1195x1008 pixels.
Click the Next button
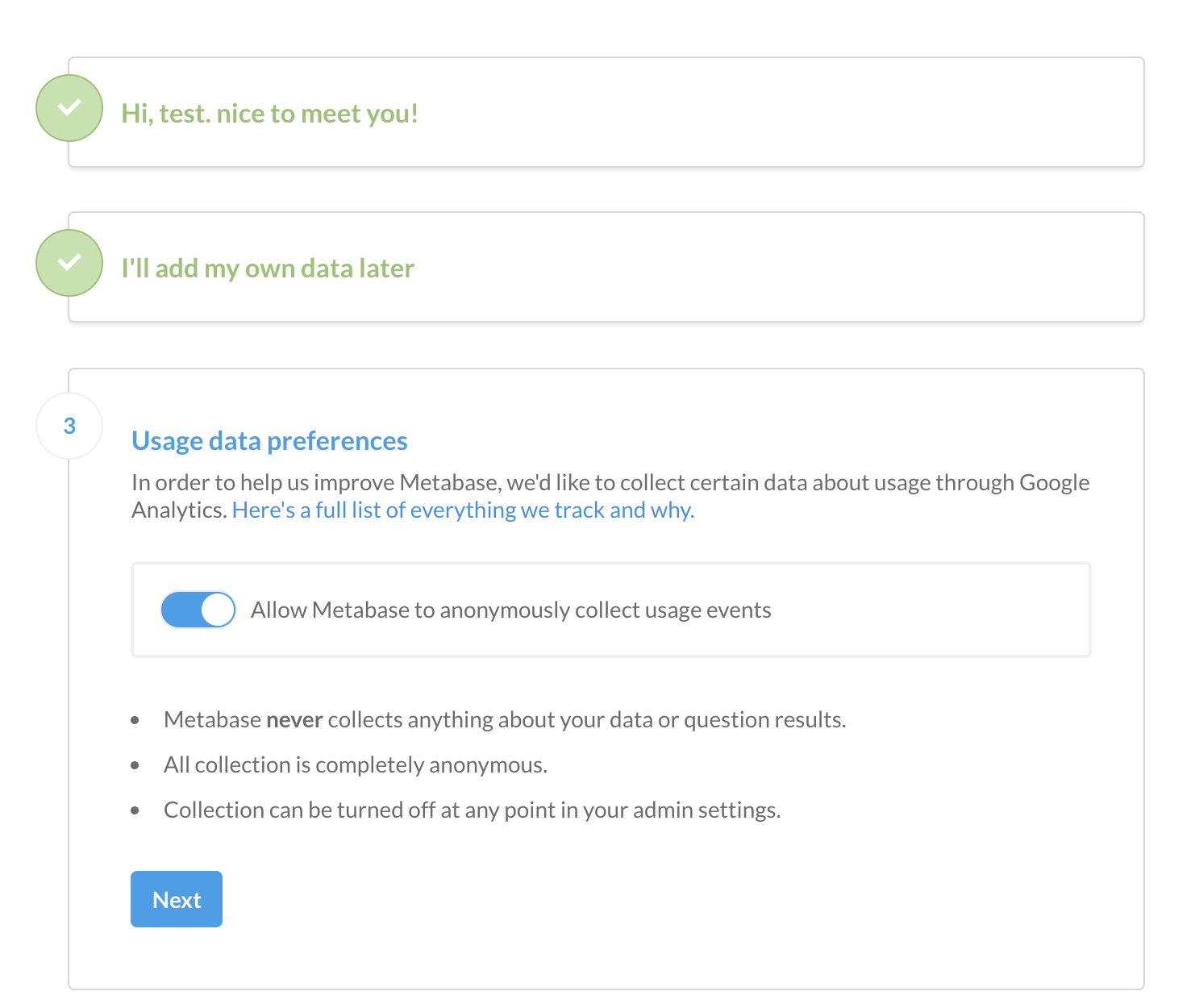(x=177, y=899)
